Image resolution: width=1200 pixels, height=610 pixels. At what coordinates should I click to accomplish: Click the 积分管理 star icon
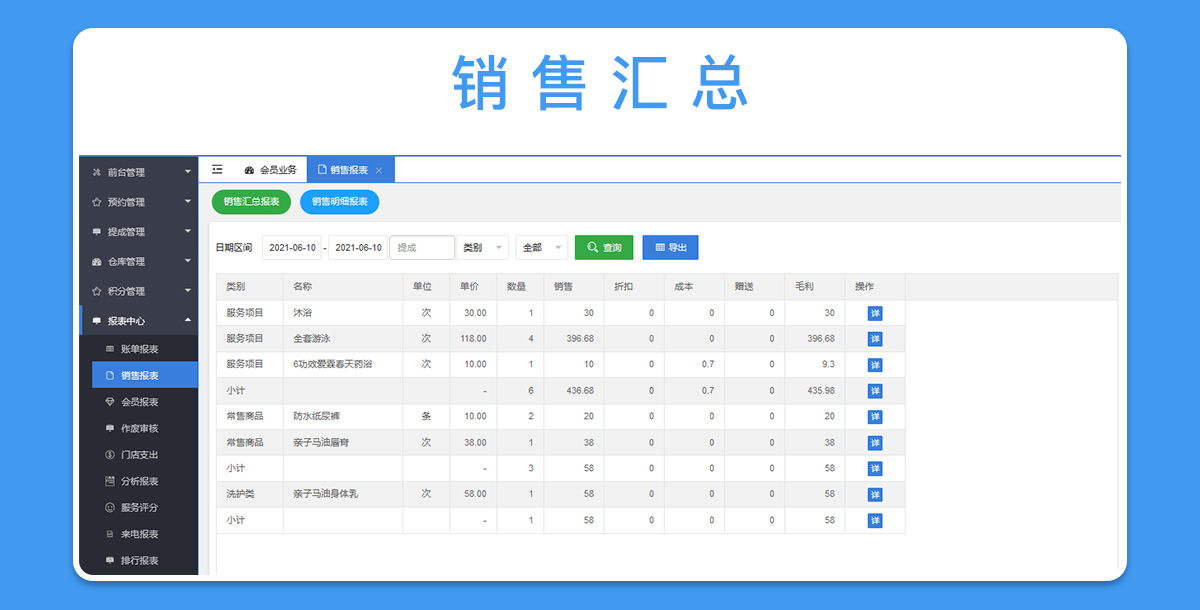[97, 292]
